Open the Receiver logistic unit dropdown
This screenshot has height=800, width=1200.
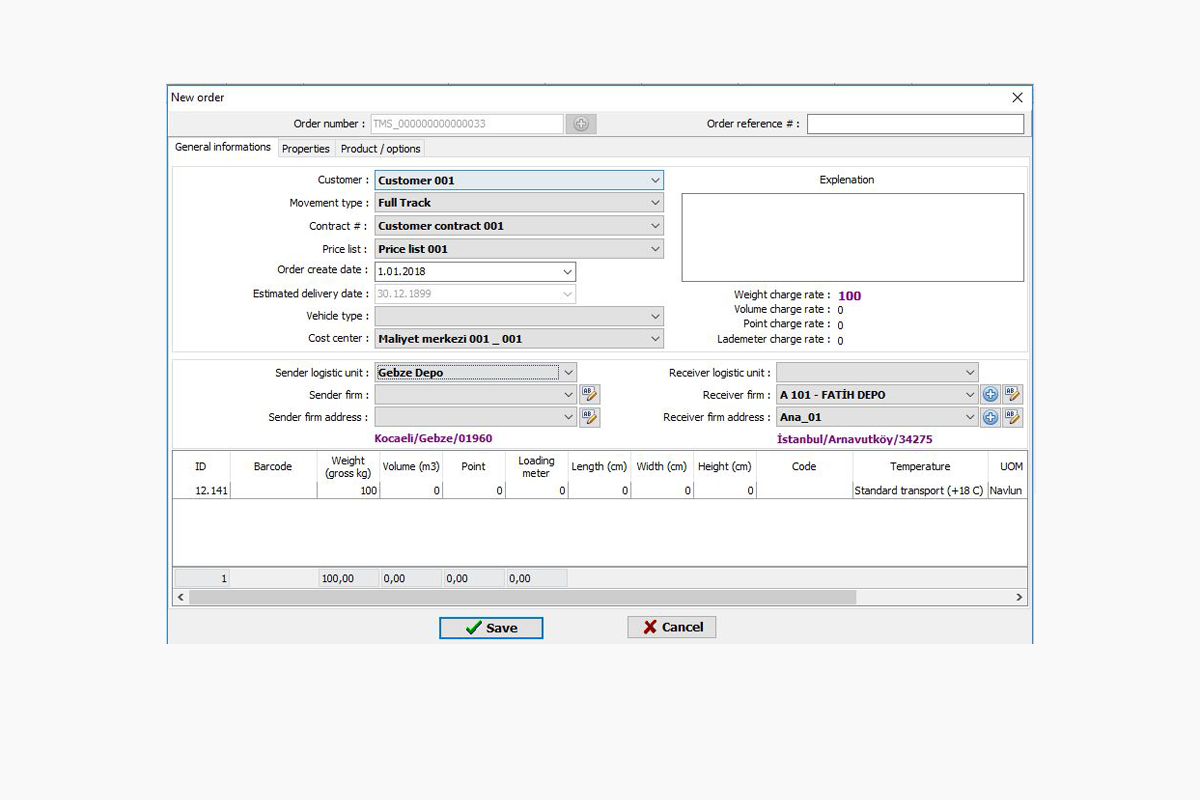pyautogui.click(x=969, y=373)
